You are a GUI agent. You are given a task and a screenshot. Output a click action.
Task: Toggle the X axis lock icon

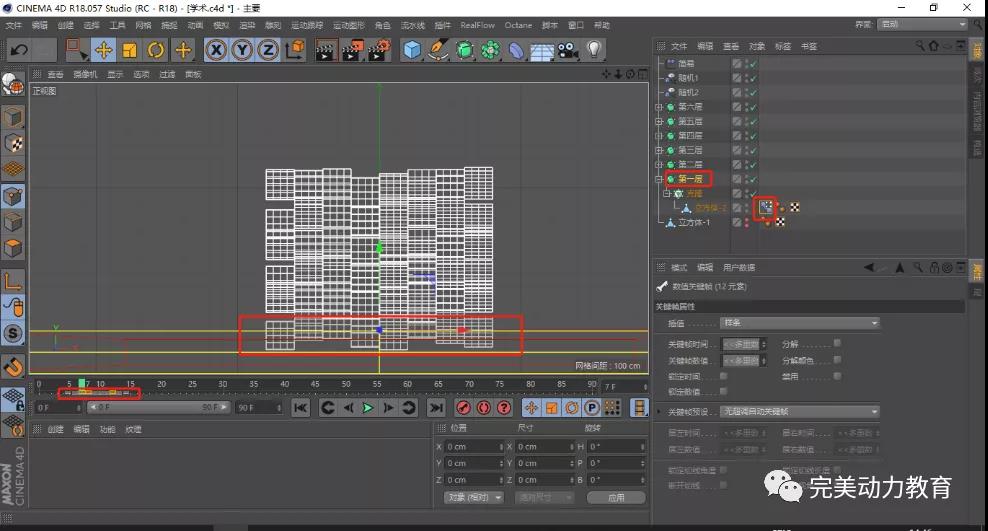pos(216,49)
